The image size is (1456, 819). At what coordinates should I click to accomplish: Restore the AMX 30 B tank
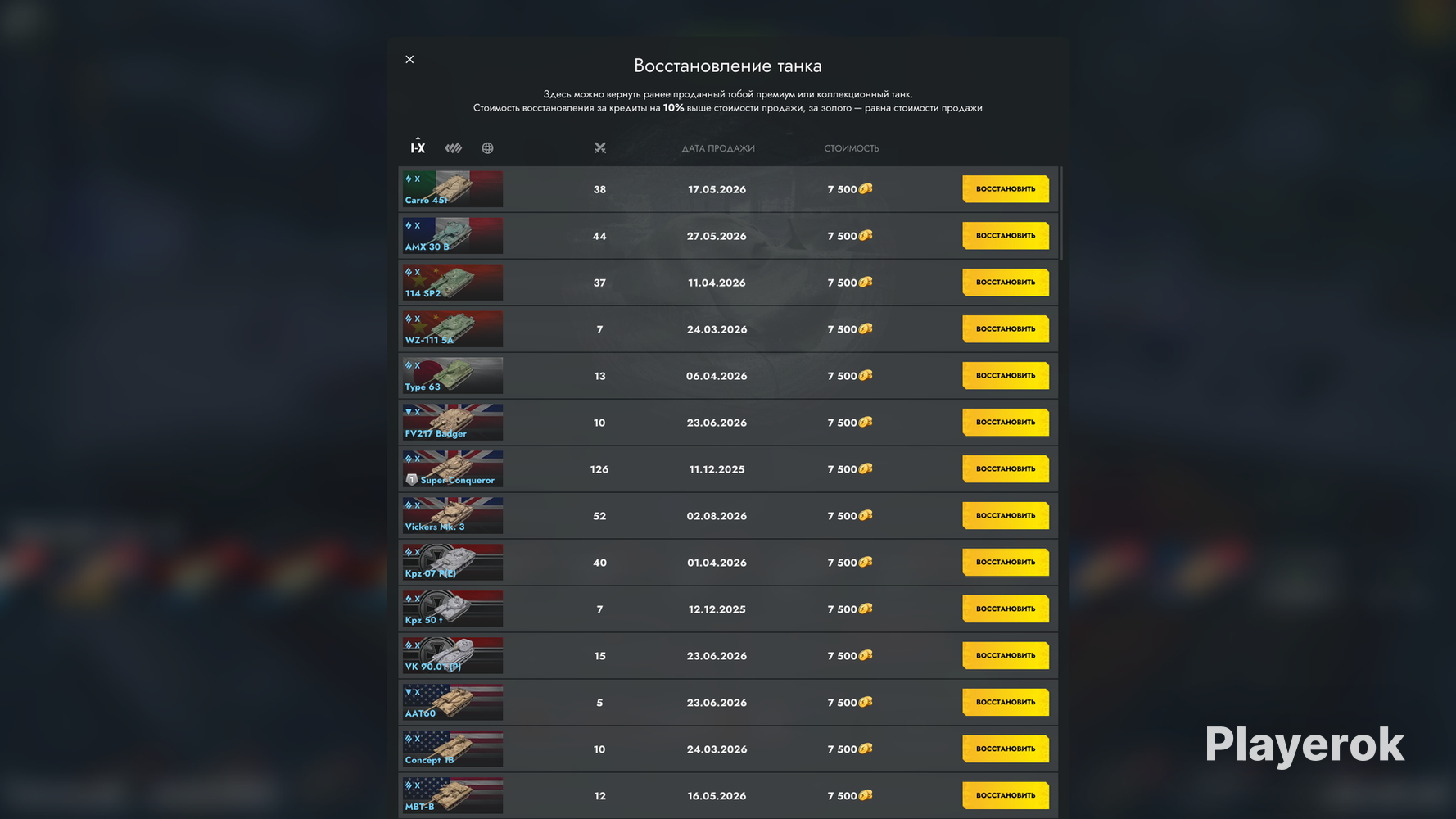(1006, 236)
